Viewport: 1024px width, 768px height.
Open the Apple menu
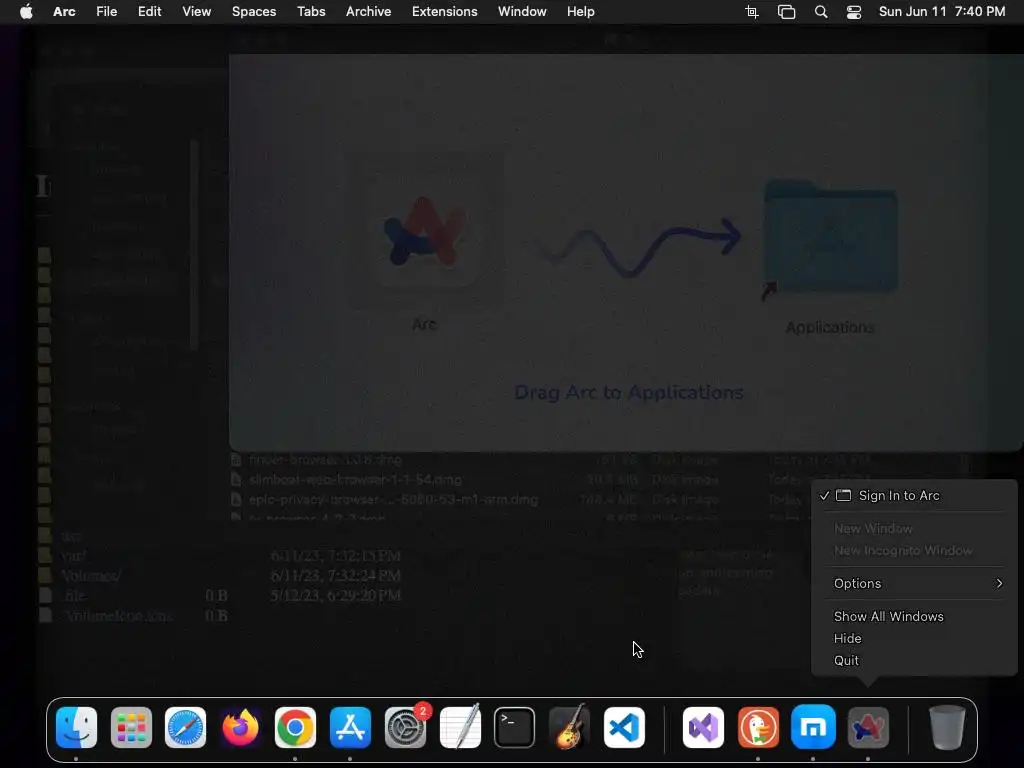(x=26, y=12)
